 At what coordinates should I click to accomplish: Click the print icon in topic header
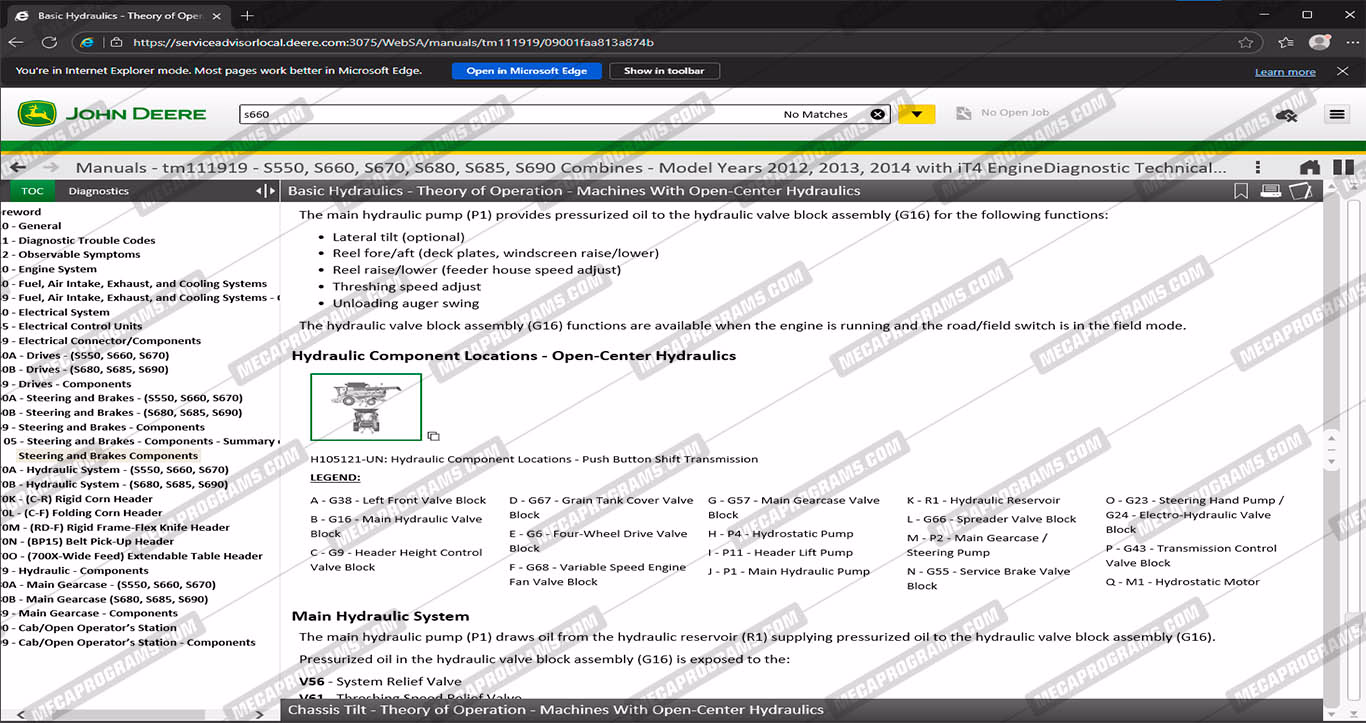pos(1270,191)
